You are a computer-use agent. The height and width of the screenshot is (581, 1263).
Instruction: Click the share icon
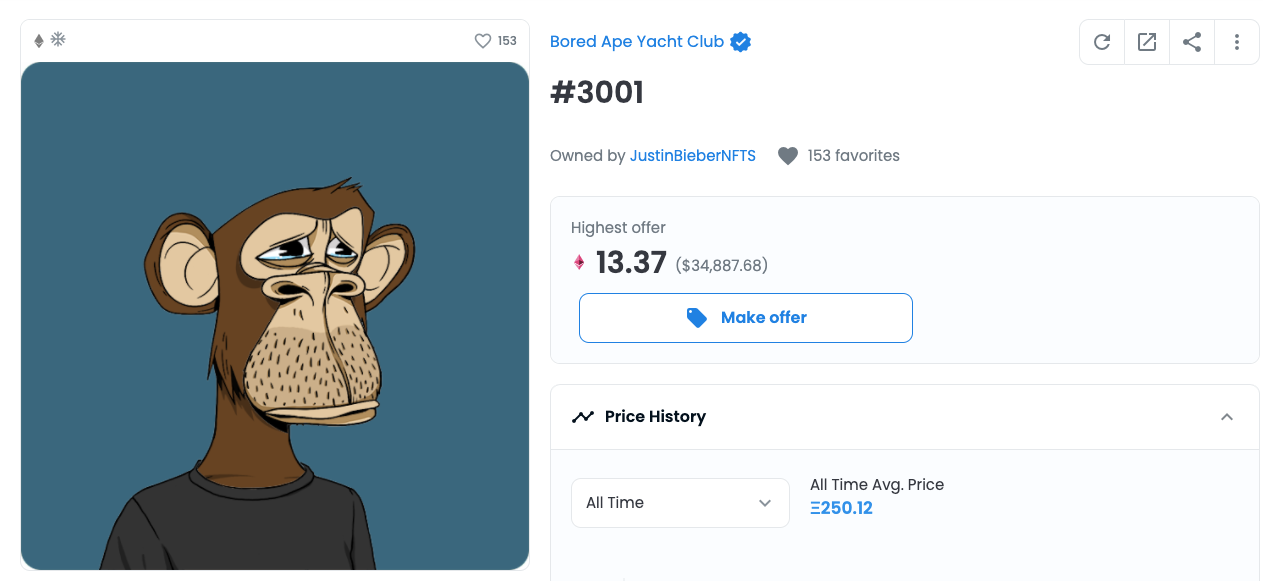coord(1191,41)
